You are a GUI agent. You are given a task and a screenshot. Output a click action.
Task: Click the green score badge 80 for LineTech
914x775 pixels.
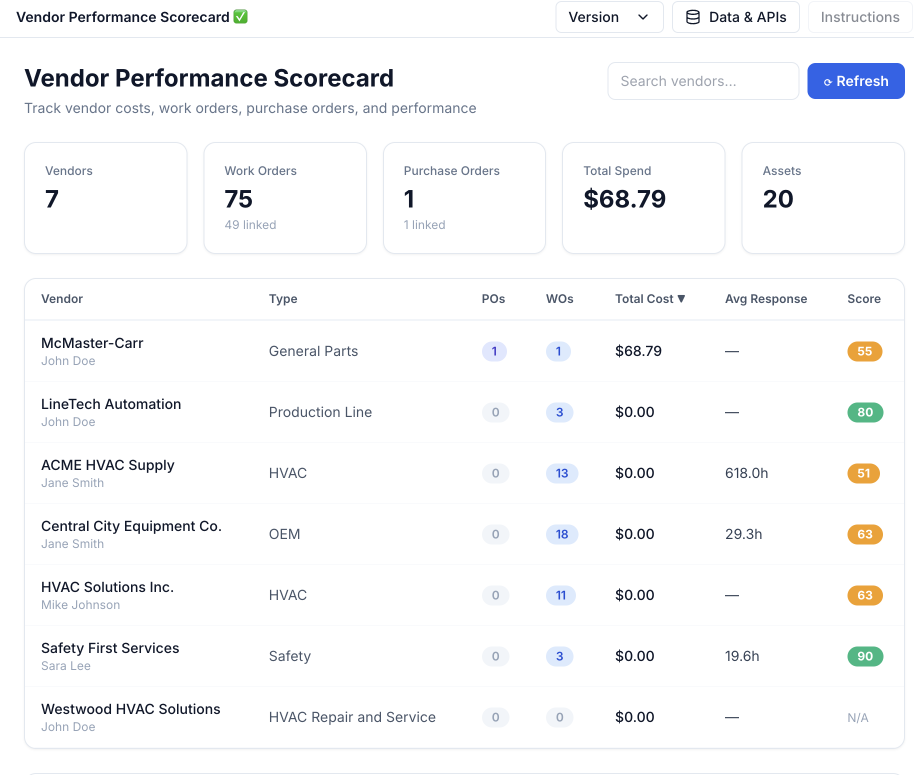click(x=864, y=412)
